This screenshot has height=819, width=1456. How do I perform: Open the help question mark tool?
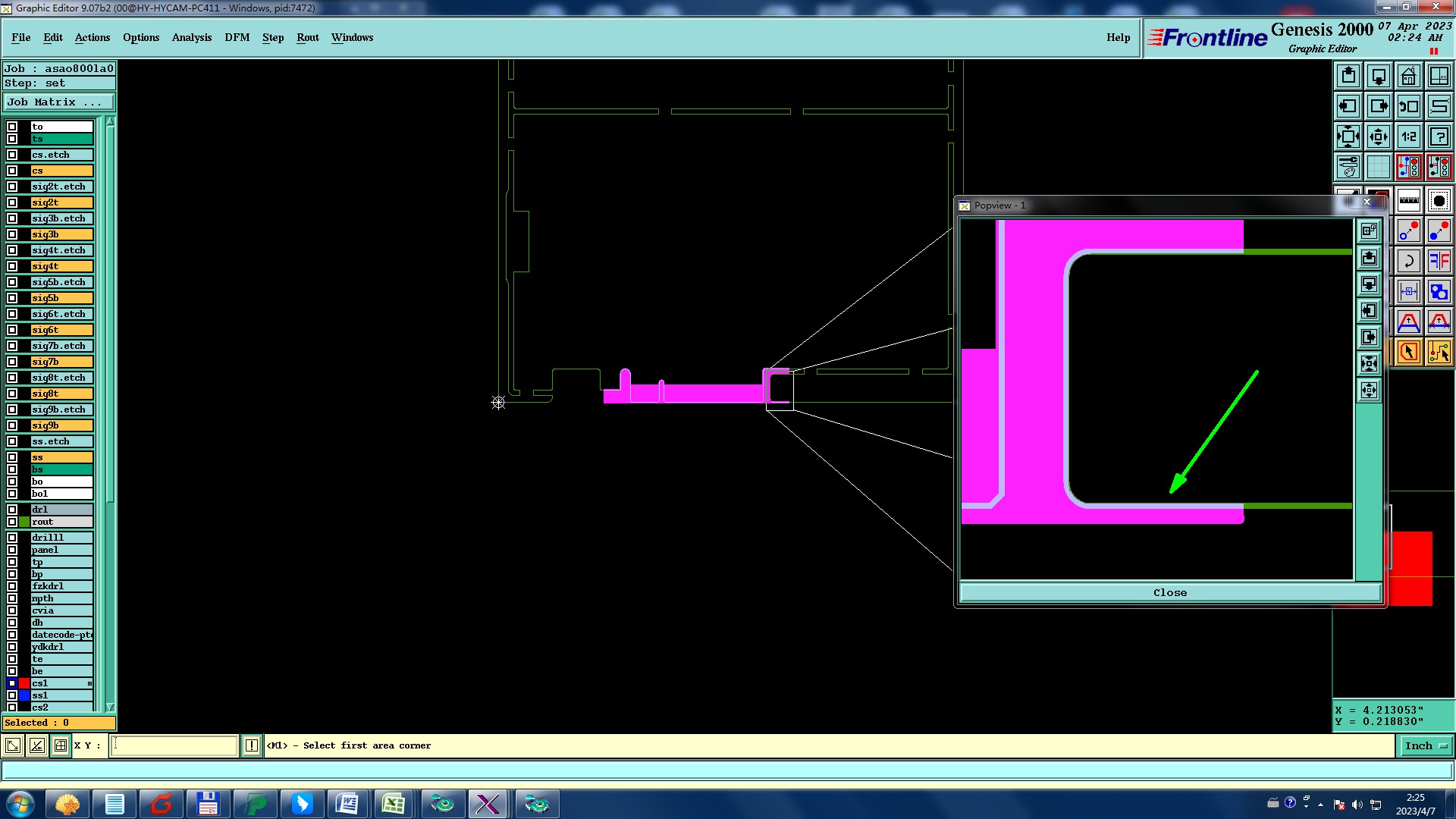pos(1439,136)
